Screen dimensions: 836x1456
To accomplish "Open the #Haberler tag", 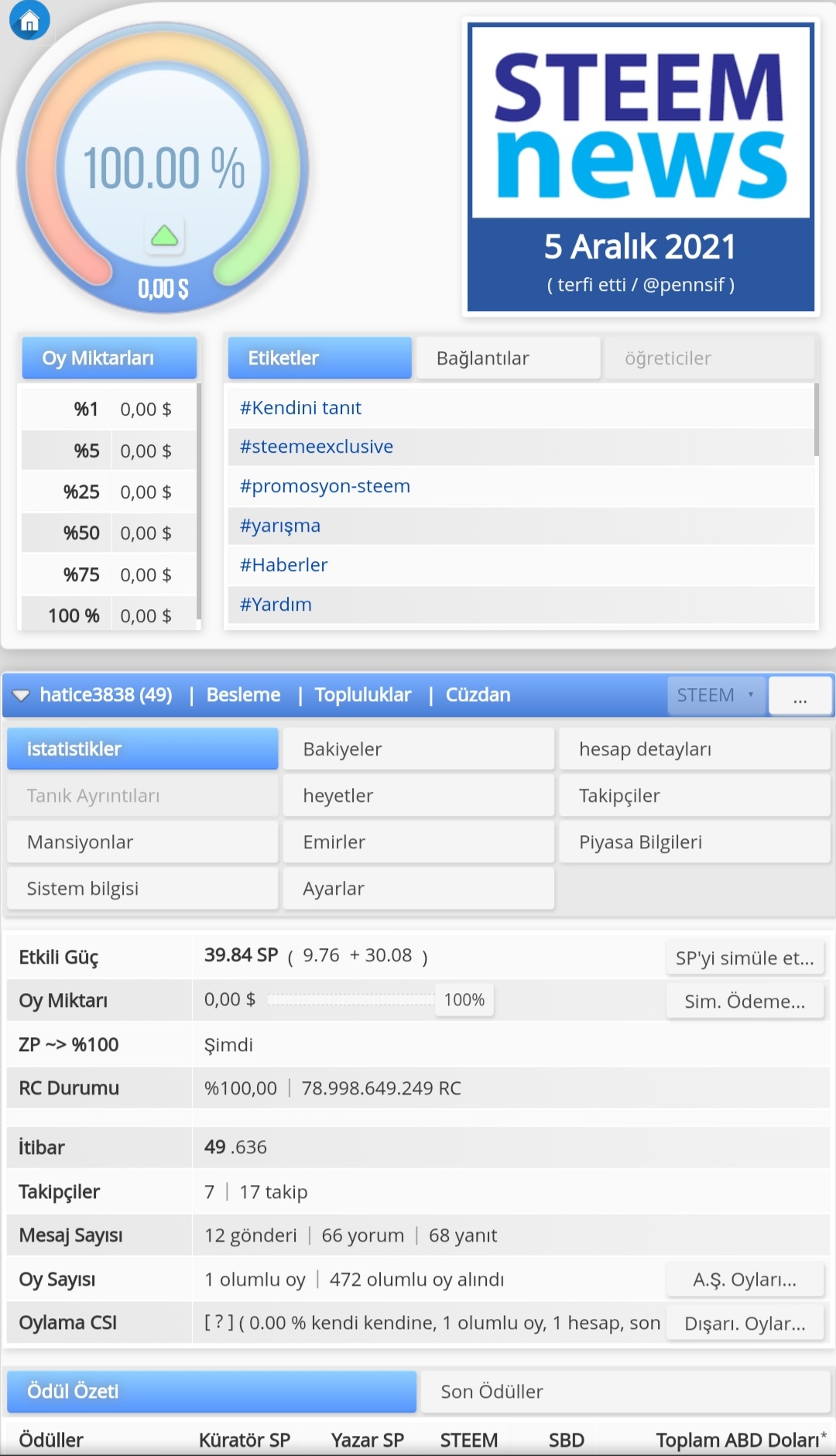I will pyautogui.click(x=284, y=565).
